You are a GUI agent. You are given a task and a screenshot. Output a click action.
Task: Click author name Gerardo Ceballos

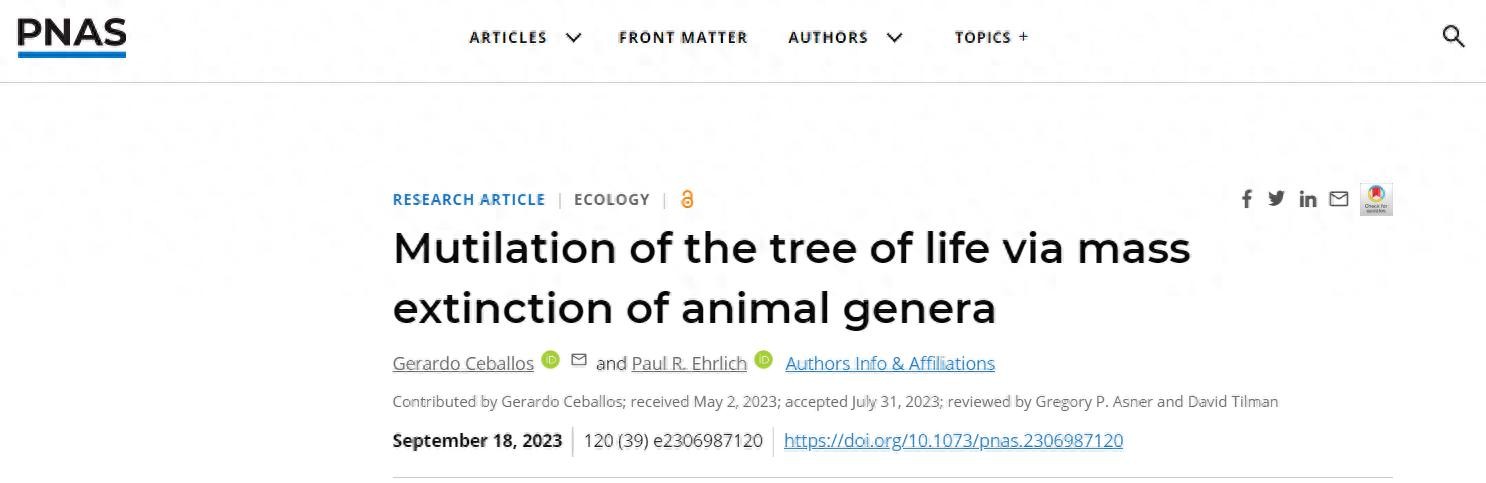(x=463, y=363)
